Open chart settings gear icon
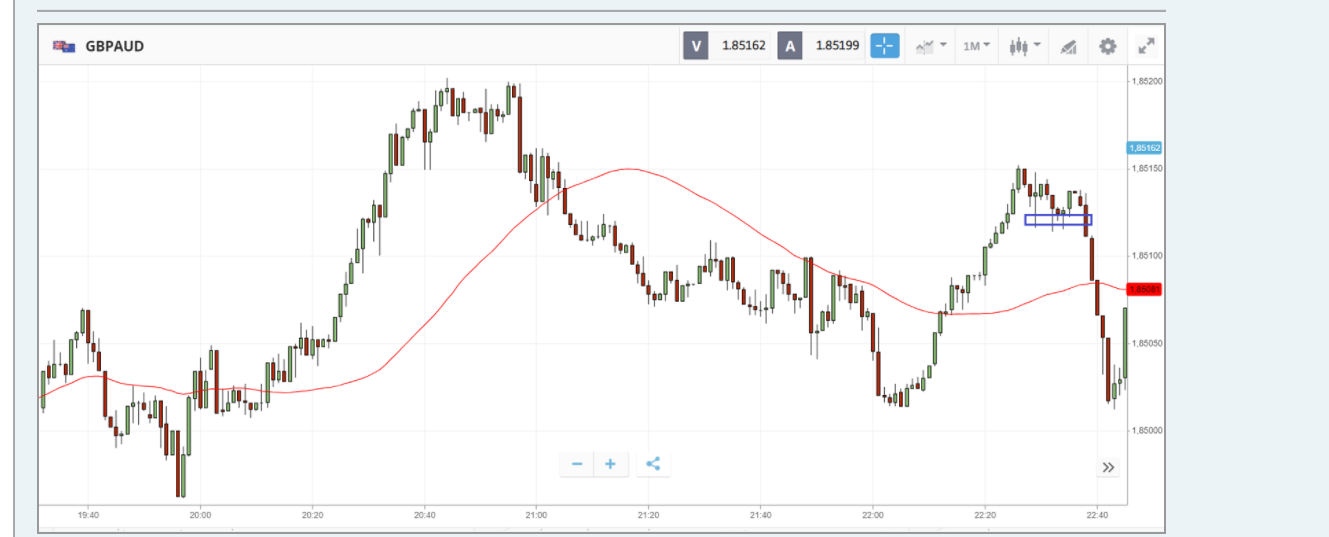 (x=1107, y=46)
